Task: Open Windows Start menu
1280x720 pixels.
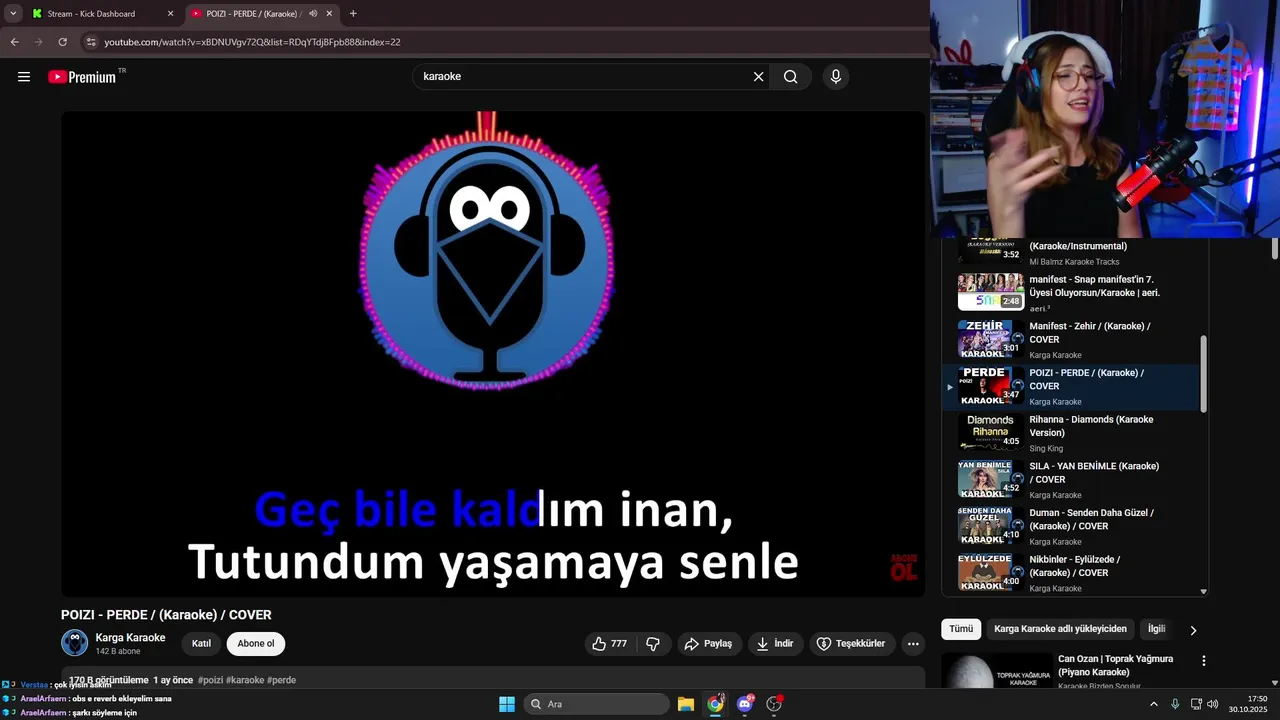Action: 507,704
